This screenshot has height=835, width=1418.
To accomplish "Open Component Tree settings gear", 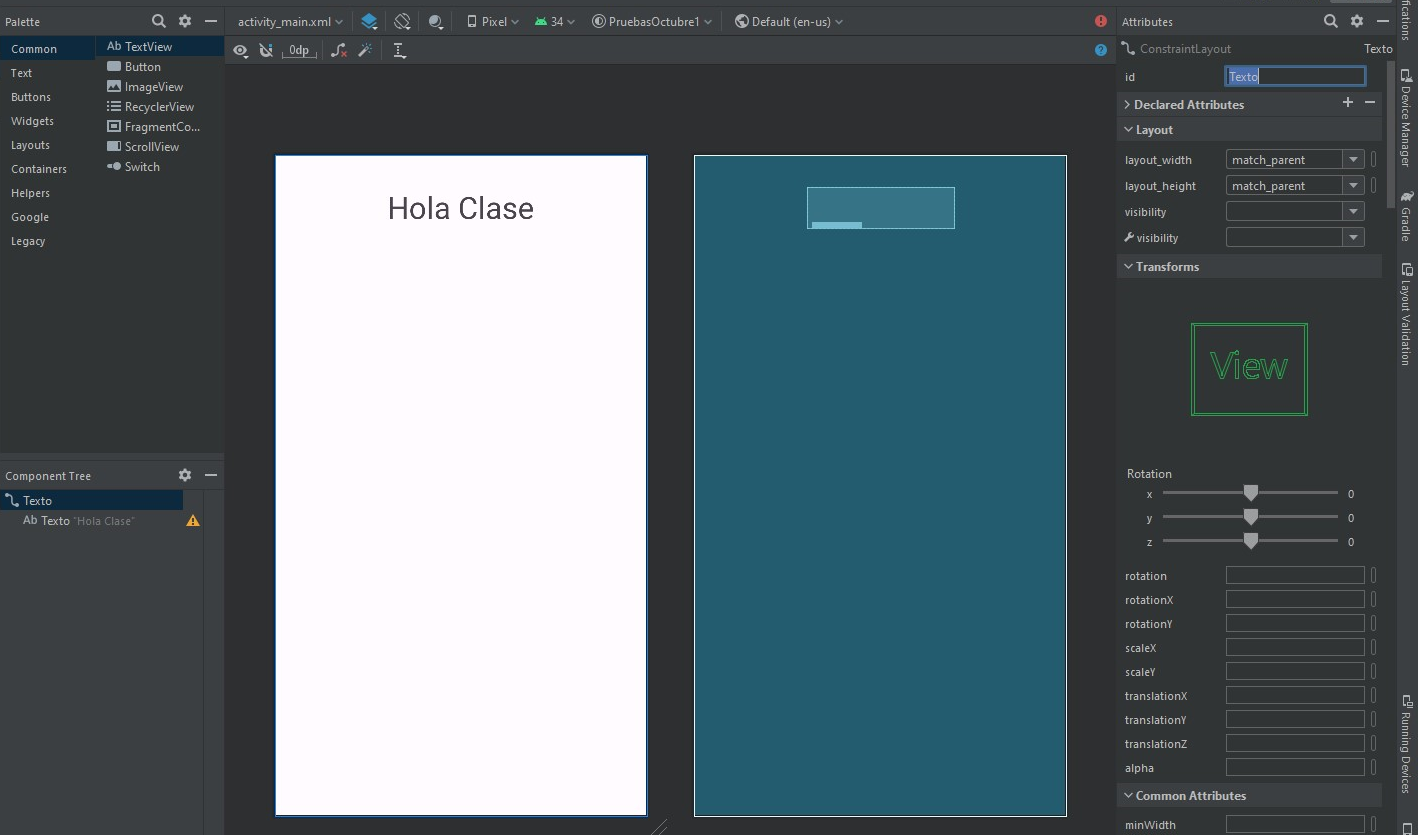I will [184, 475].
